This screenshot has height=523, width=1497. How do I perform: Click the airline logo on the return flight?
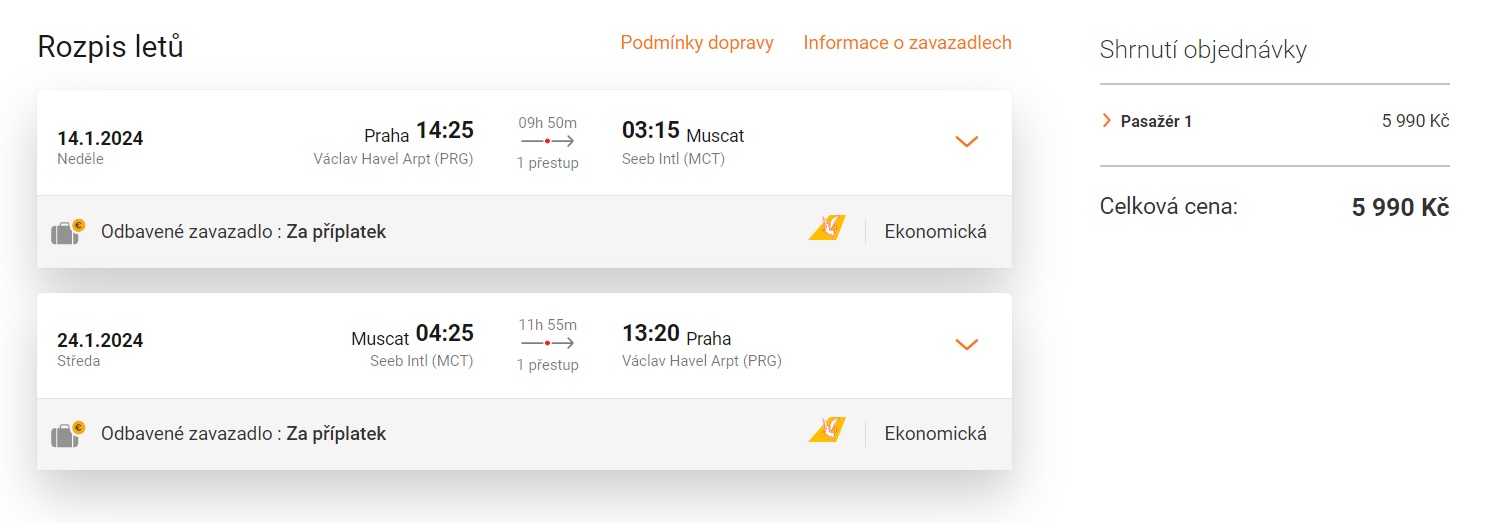(827, 431)
